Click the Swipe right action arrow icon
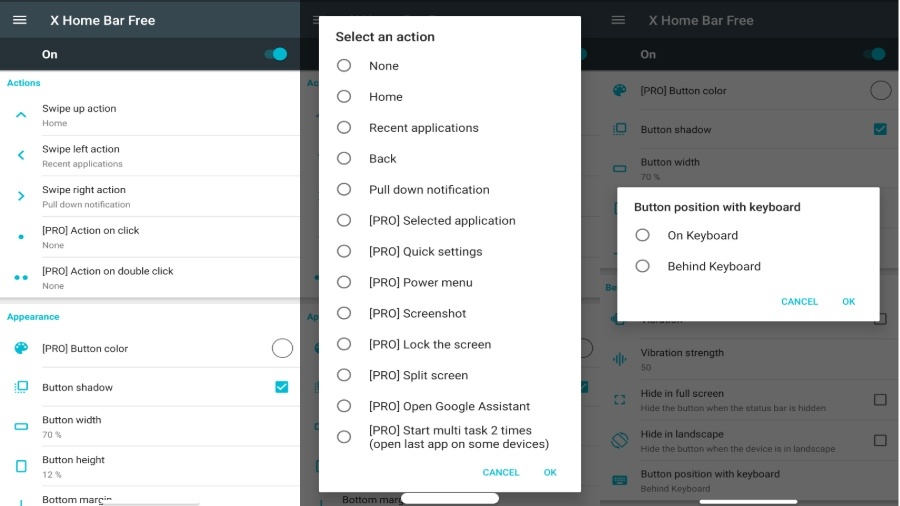The height and width of the screenshot is (506, 900). pos(21,196)
